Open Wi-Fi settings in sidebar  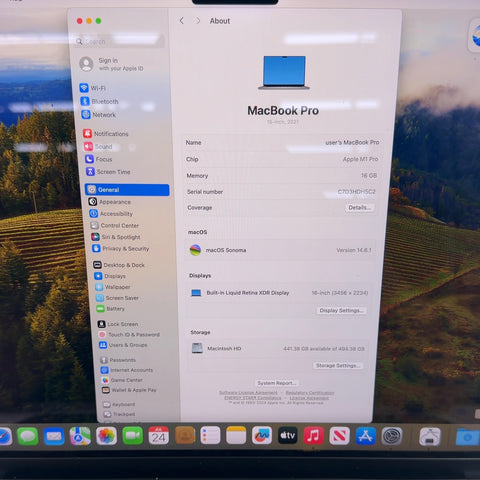(93, 88)
